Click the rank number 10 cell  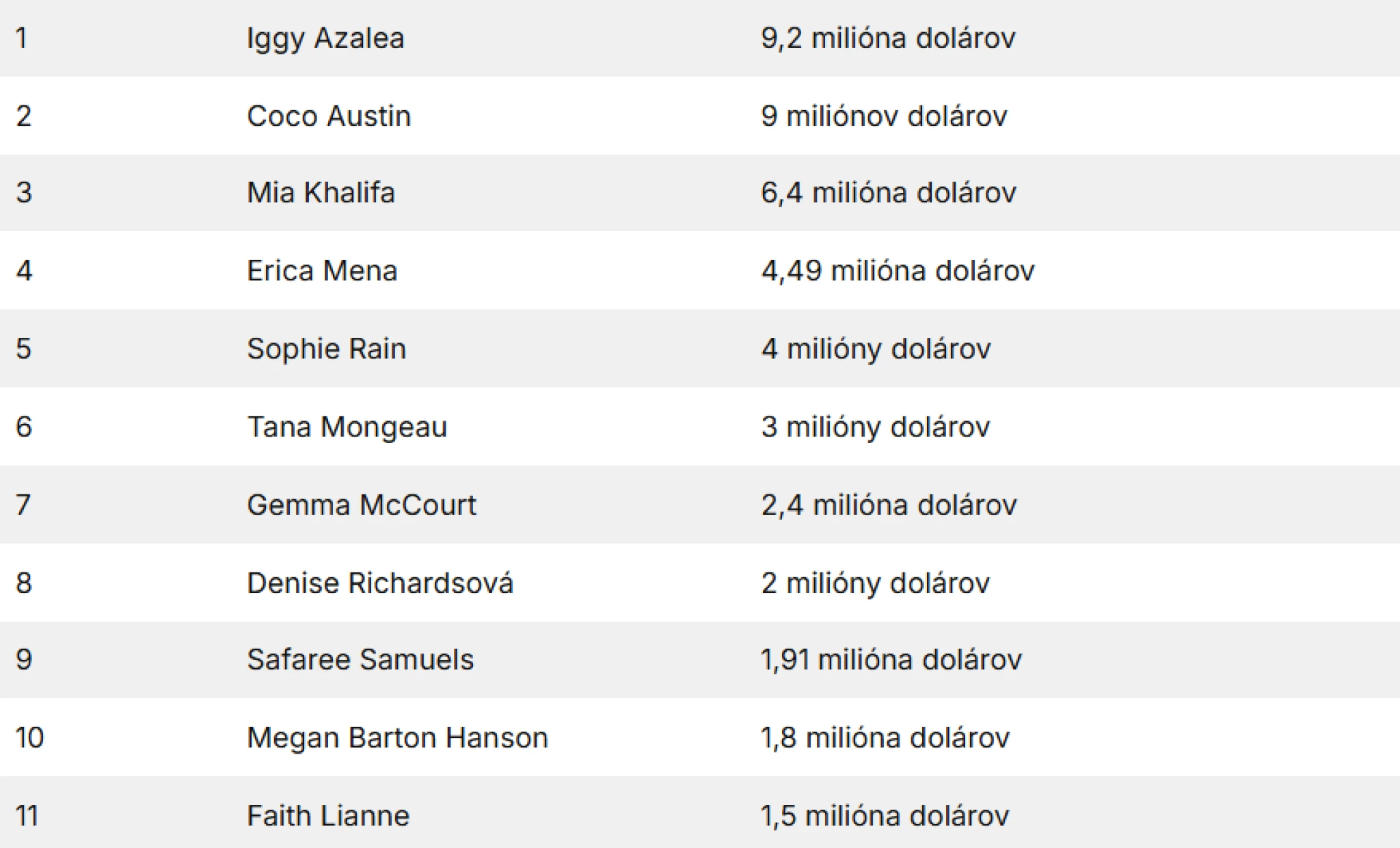(29, 737)
